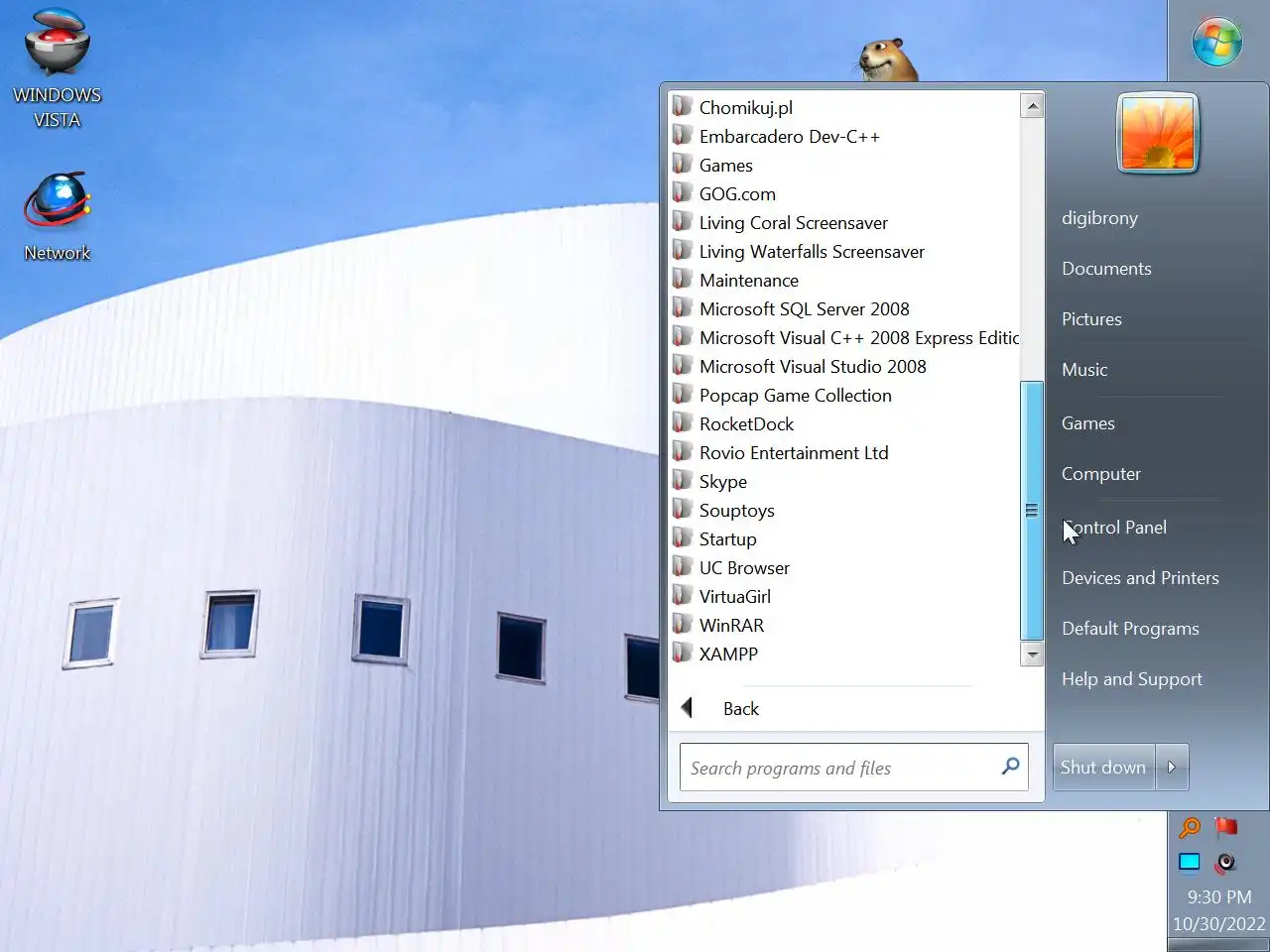This screenshot has width=1270, height=952.
Task: Open the Shut down options arrow
Action: tap(1172, 767)
